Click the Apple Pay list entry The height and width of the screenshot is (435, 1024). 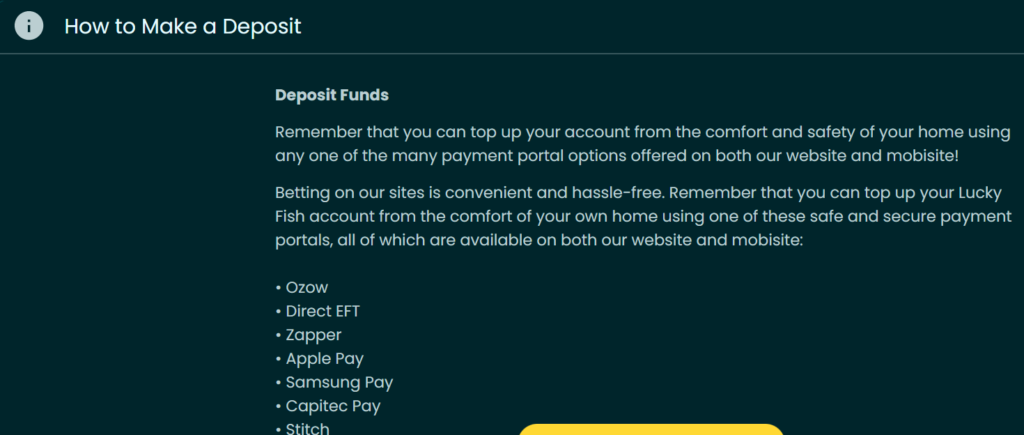[325, 359]
